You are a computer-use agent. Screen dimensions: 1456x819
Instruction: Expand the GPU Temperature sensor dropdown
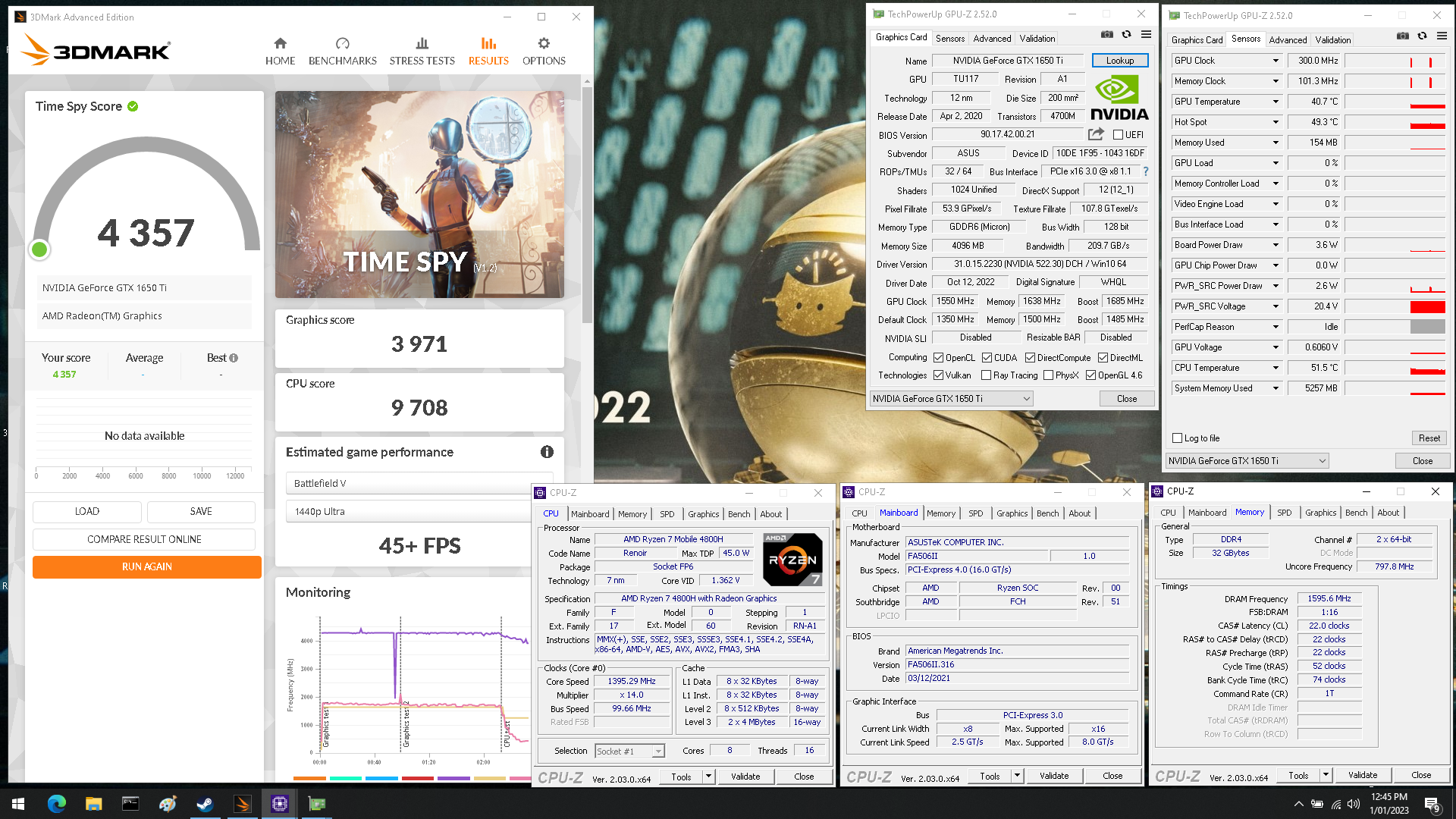pyautogui.click(x=1276, y=102)
